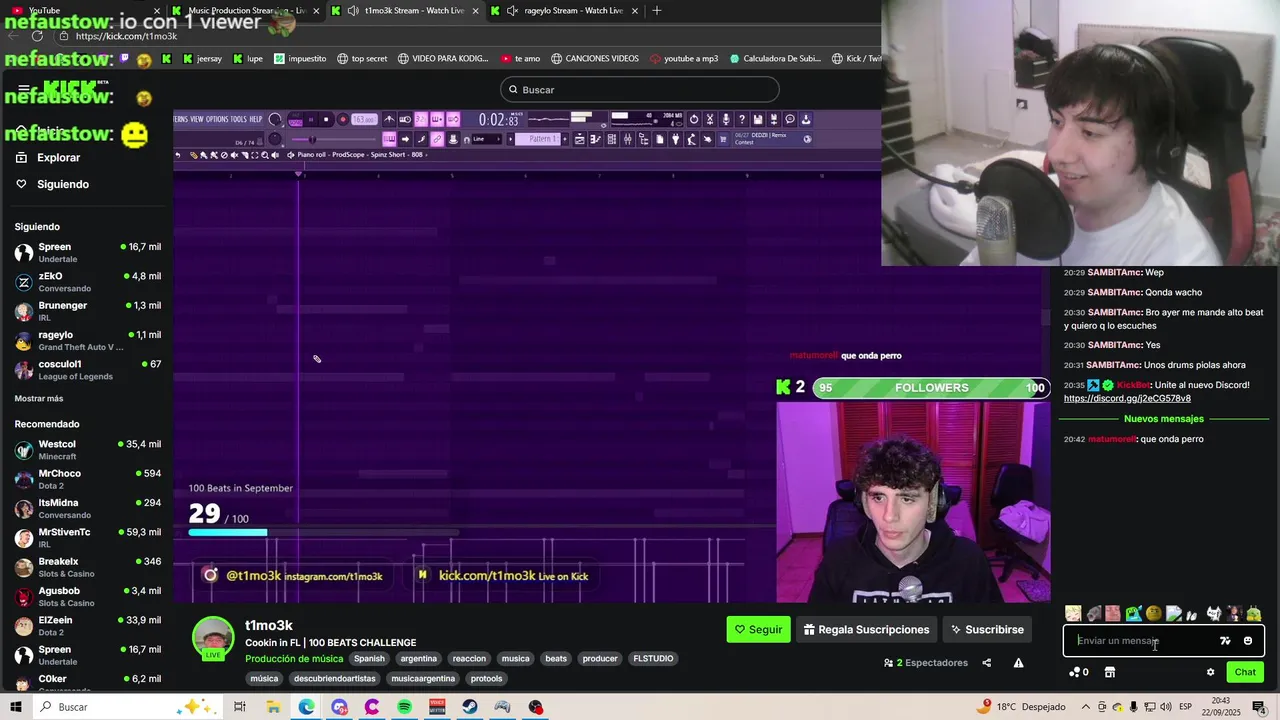Expand followed list with Mostrar más

(x=39, y=399)
